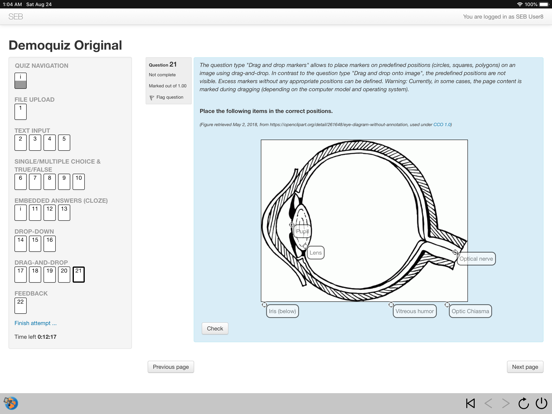552x414 pixels.
Task: Open info page in Embedded Answers section
Action: [20, 213]
